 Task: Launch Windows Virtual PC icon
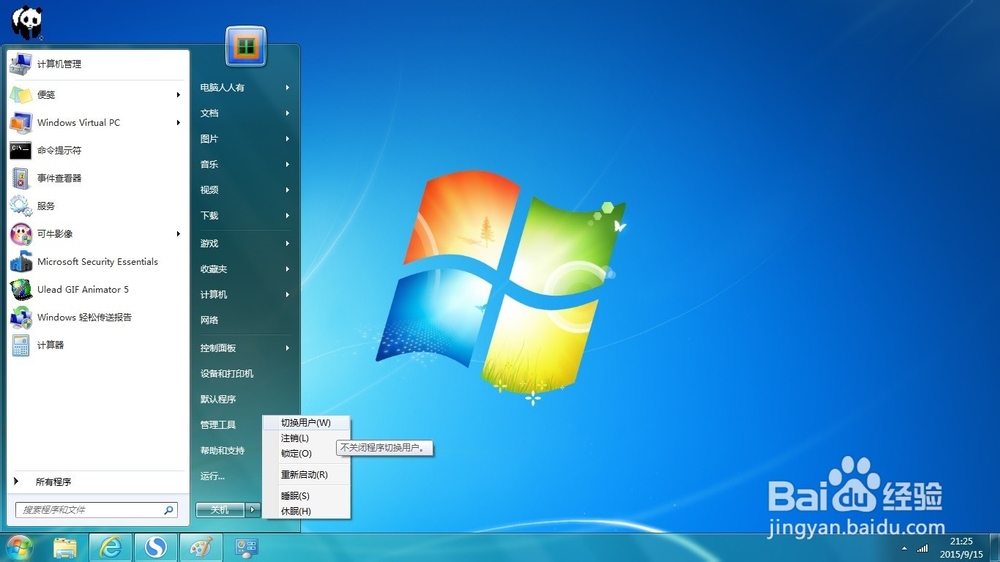pos(20,122)
